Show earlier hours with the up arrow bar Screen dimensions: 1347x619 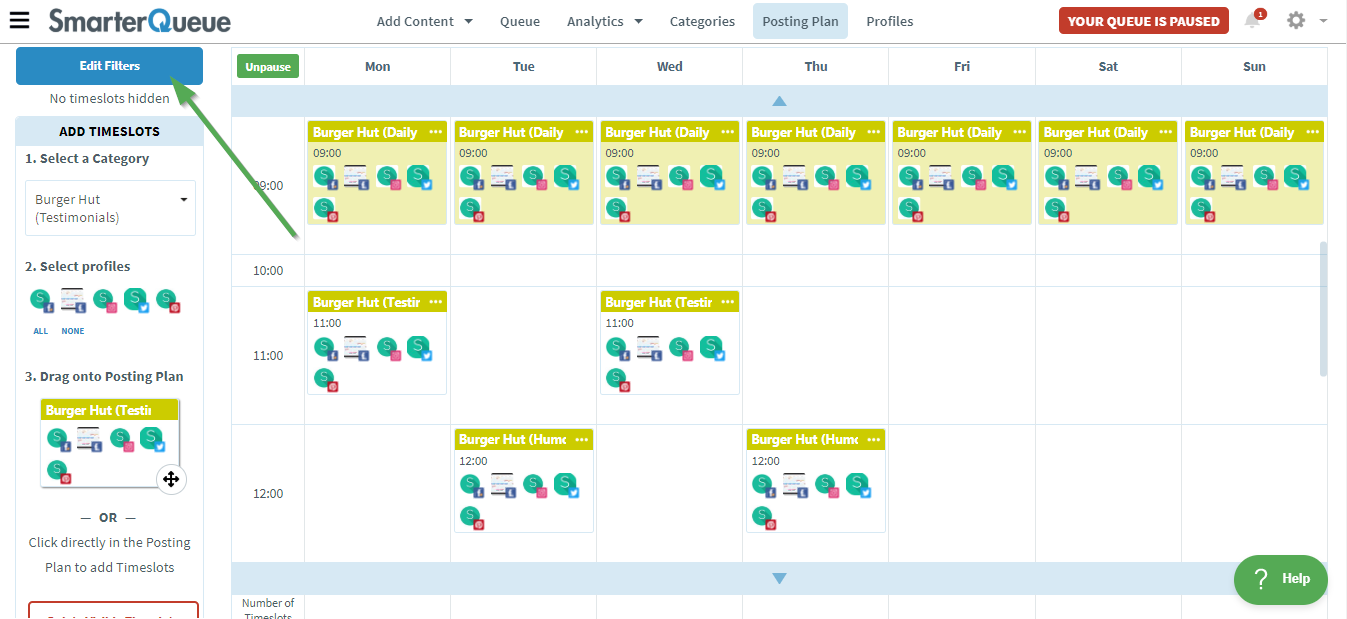pos(779,101)
